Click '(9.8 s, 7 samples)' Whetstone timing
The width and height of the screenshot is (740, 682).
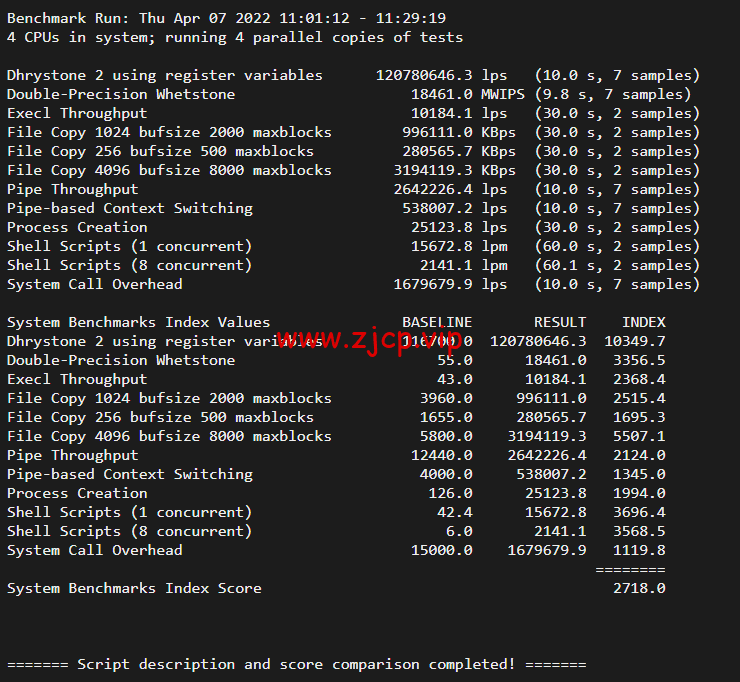click(613, 94)
